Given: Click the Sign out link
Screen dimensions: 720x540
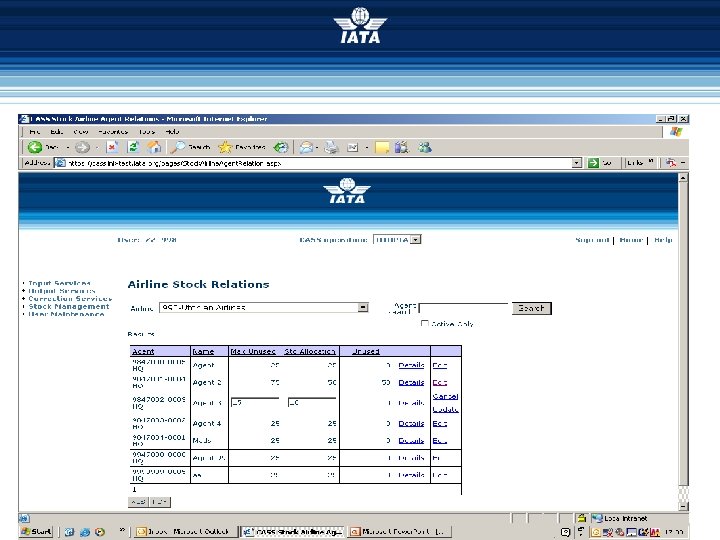Looking at the screenshot, I should (x=592, y=240).
